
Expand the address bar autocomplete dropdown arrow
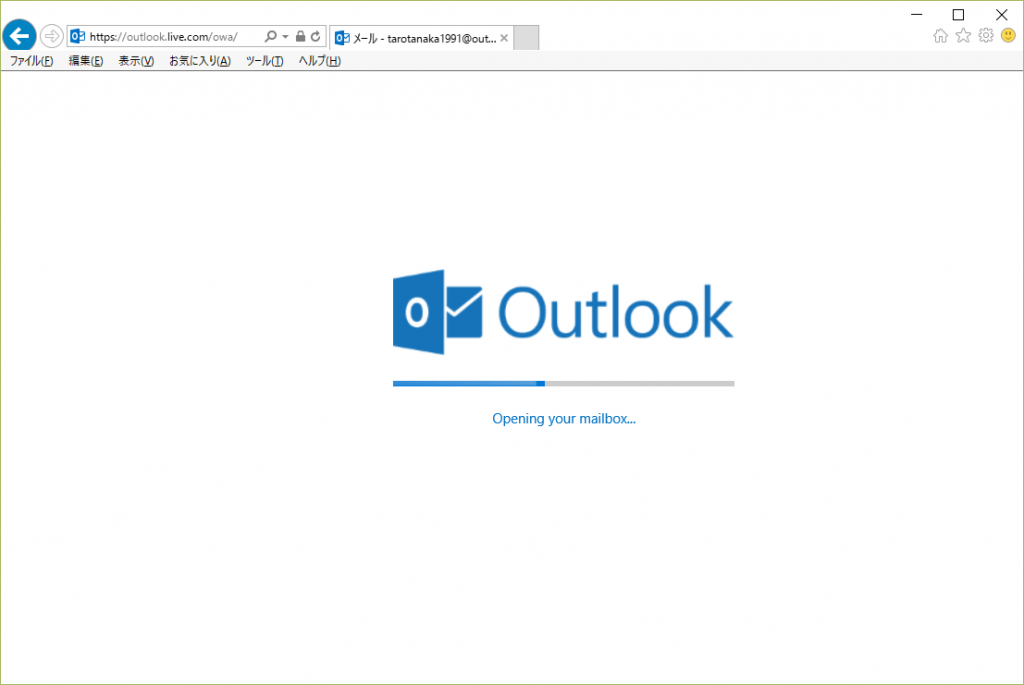(285, 37)
